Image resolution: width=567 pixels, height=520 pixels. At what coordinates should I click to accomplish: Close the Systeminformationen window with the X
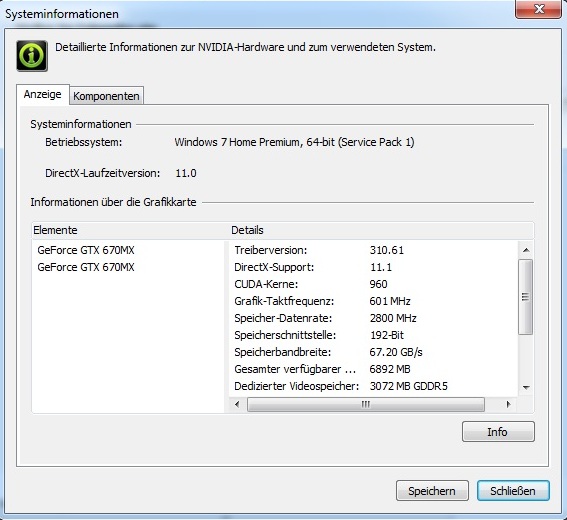pos(538,9)
